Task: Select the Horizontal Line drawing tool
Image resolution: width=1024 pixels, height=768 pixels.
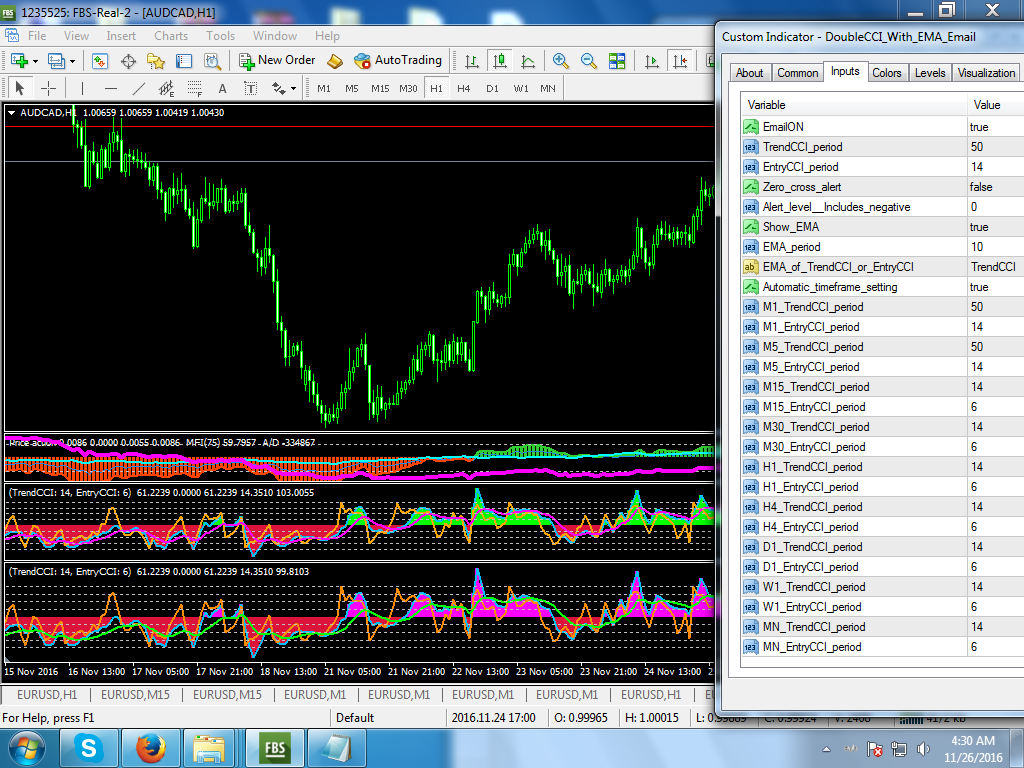Action: click(111, 88)
